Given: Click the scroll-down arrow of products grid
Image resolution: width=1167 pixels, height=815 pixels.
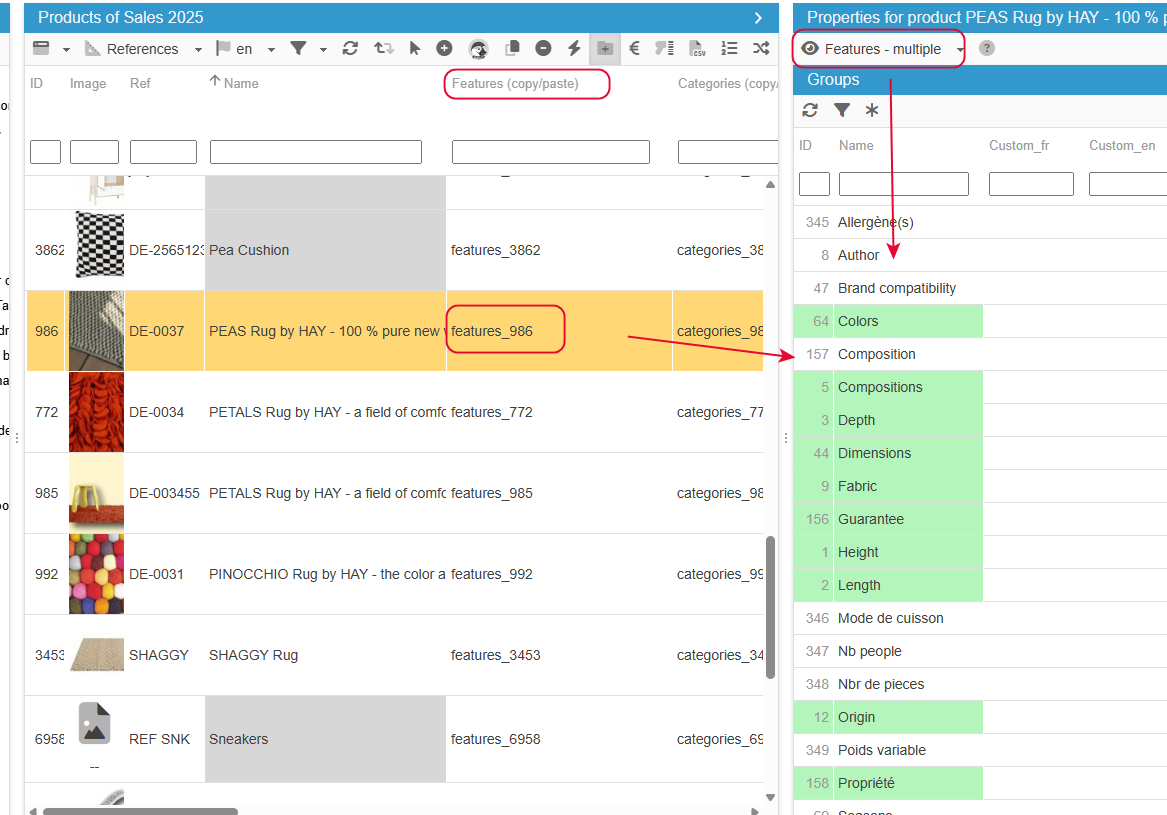Looking at the screenshot, I should pos(770,797).
